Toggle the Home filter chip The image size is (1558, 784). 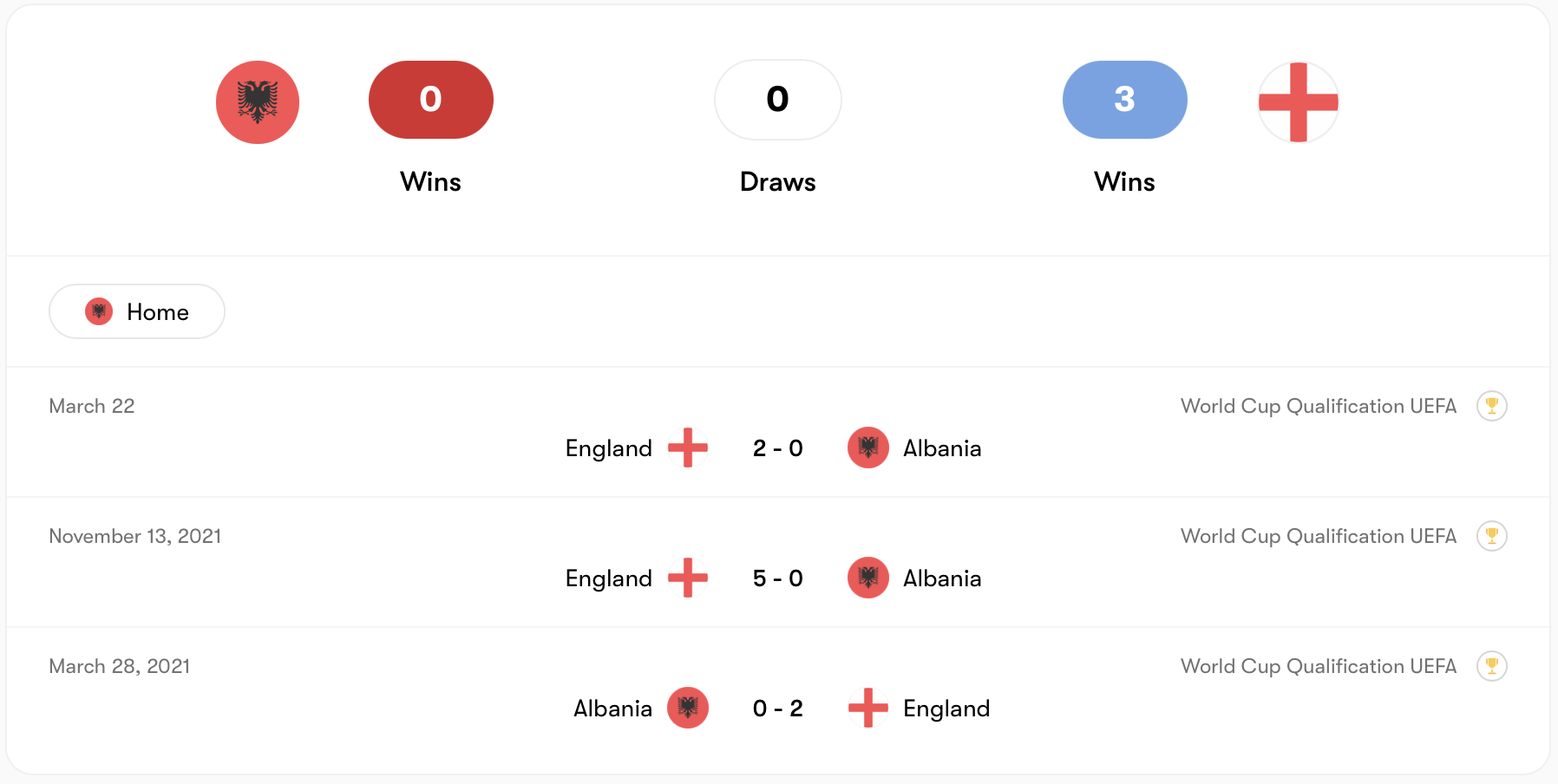click(137, 311)
